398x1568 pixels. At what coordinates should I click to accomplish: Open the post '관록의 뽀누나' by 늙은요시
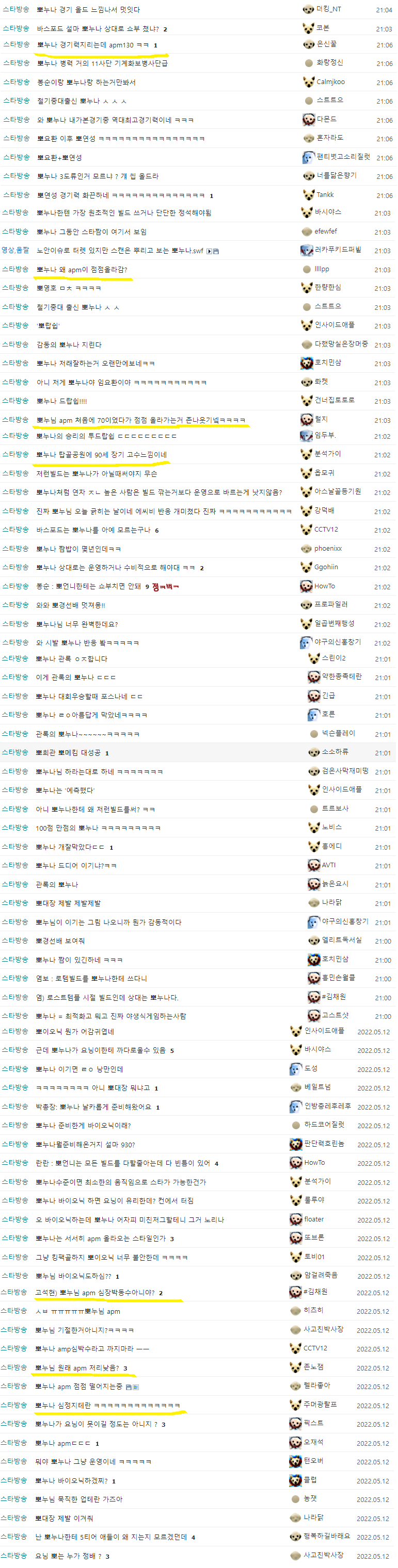click(57, 884)
